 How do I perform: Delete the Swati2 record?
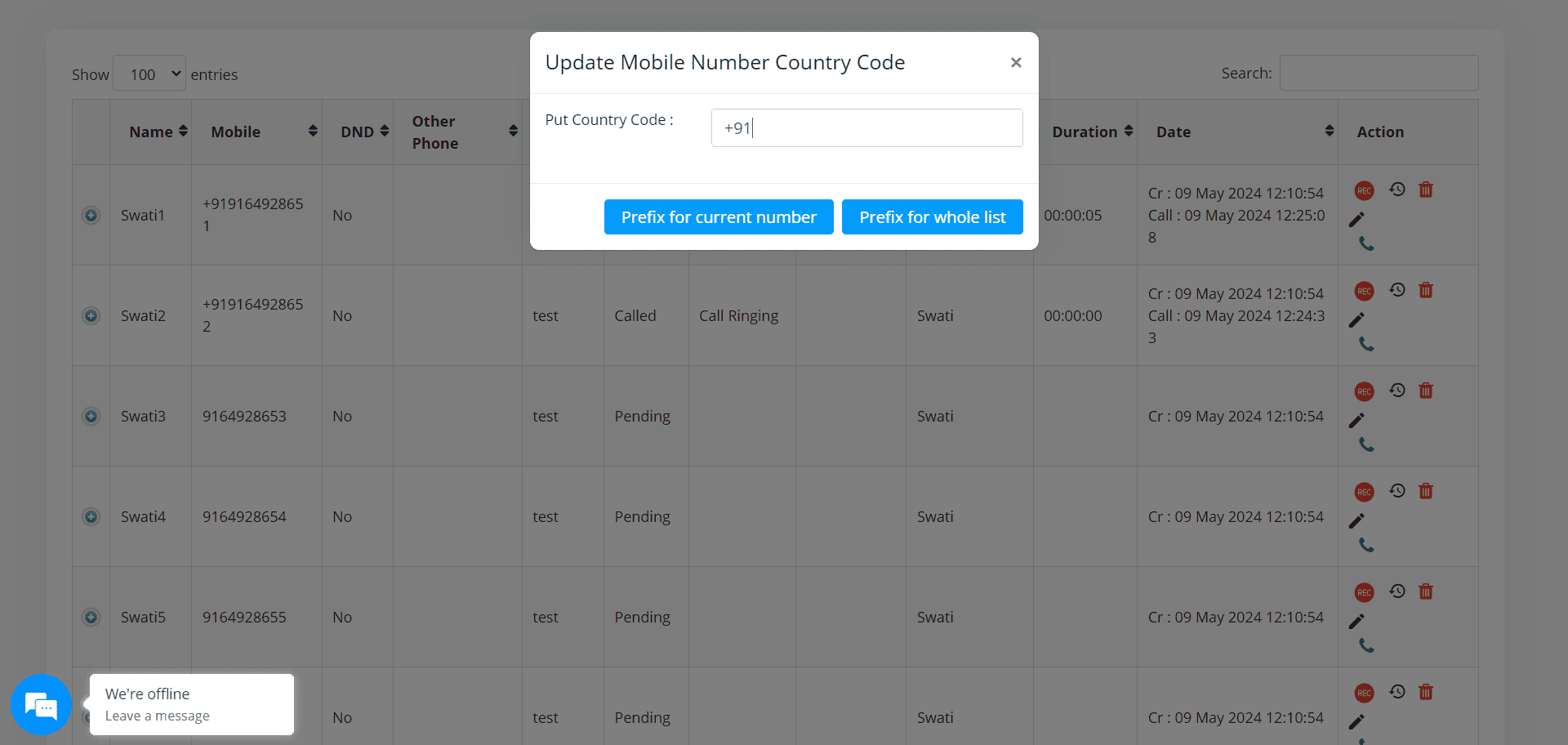tap(1427, 290)
